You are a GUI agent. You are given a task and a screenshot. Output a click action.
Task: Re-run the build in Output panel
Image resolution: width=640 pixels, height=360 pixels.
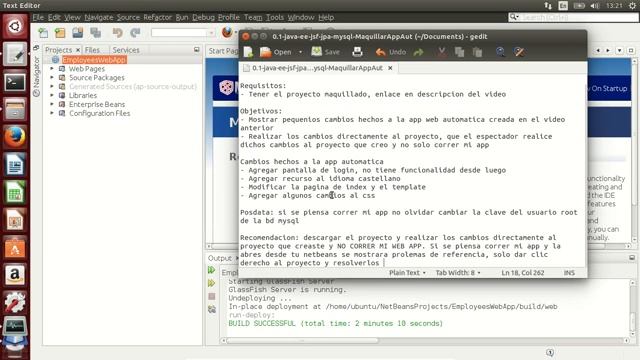[x=211, y=270]
